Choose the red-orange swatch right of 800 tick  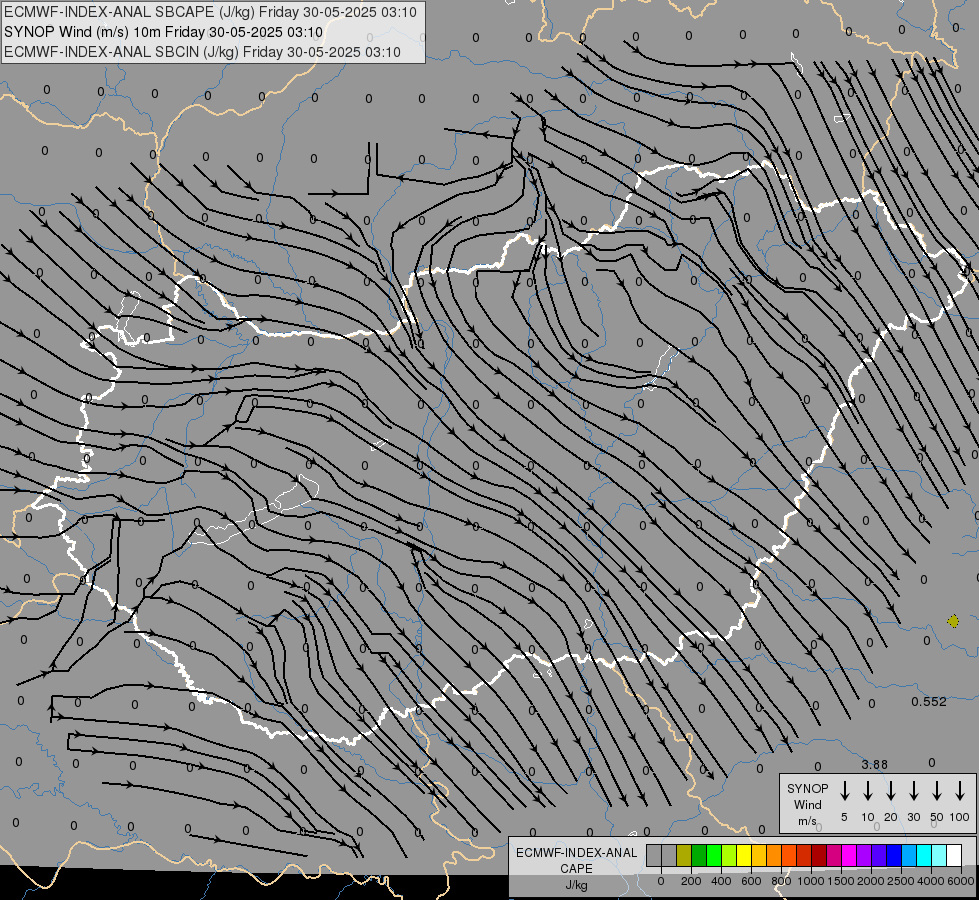[789, 856]
